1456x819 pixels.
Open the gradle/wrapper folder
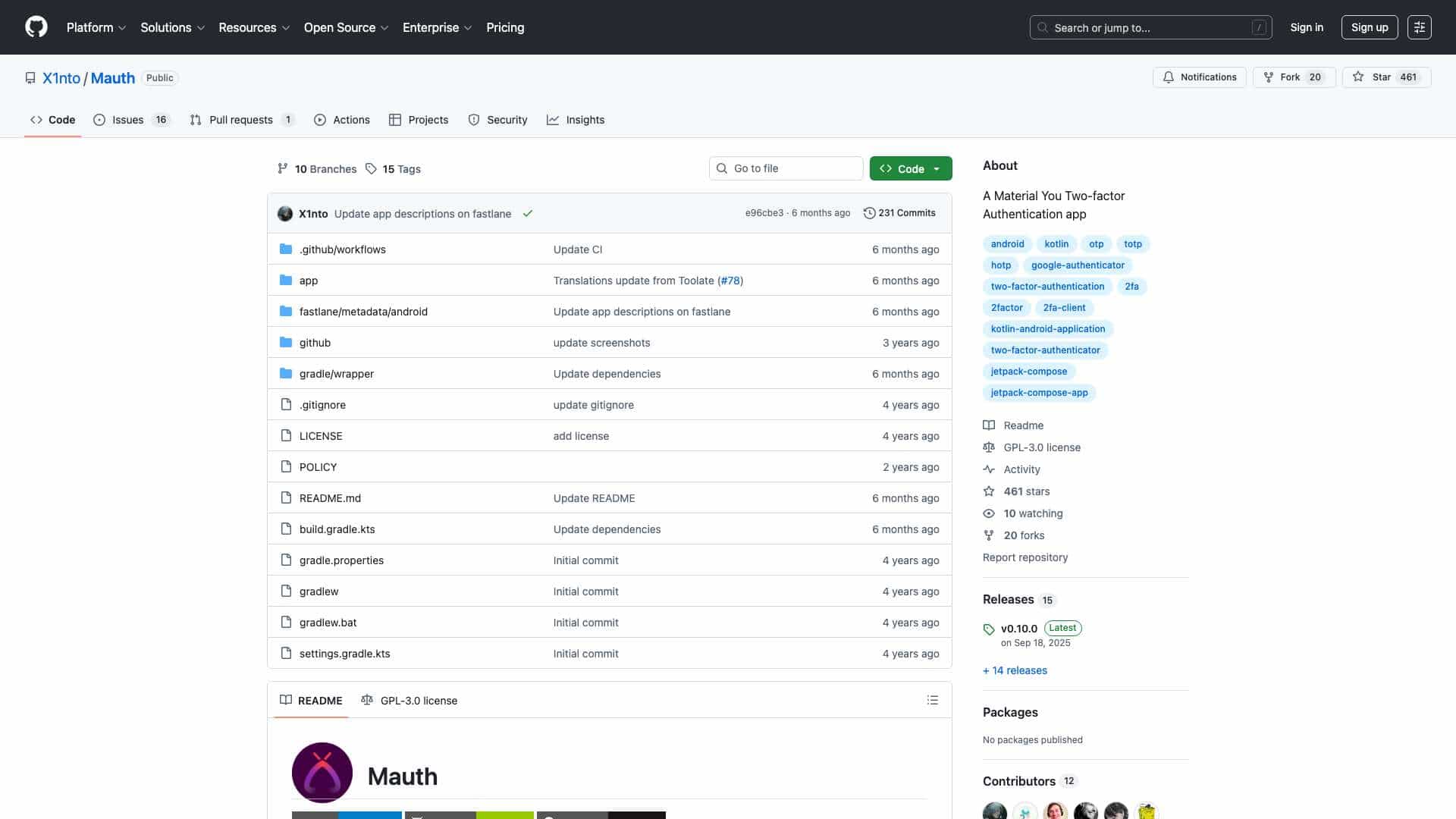(336, 374)
